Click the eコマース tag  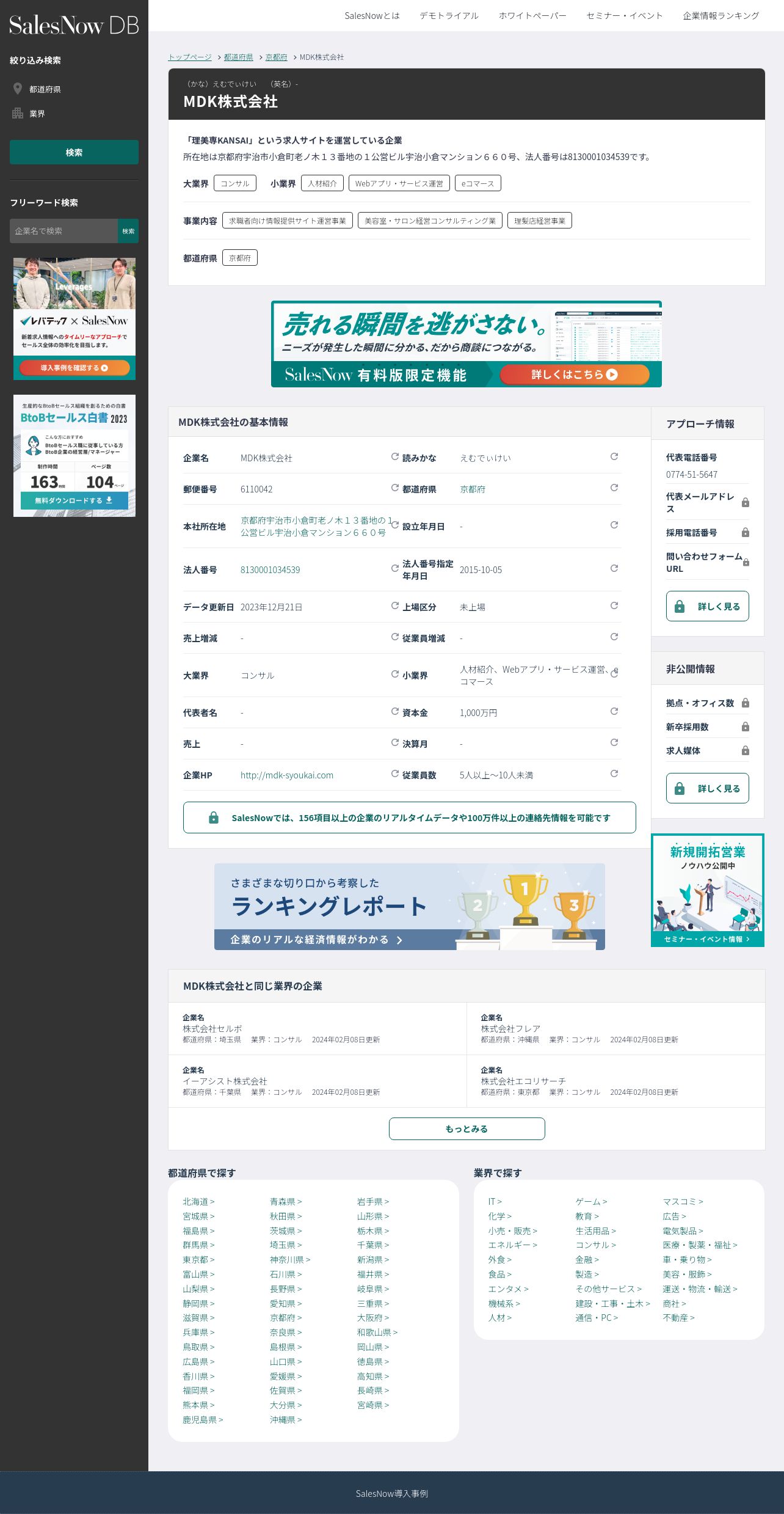[478, 183]
